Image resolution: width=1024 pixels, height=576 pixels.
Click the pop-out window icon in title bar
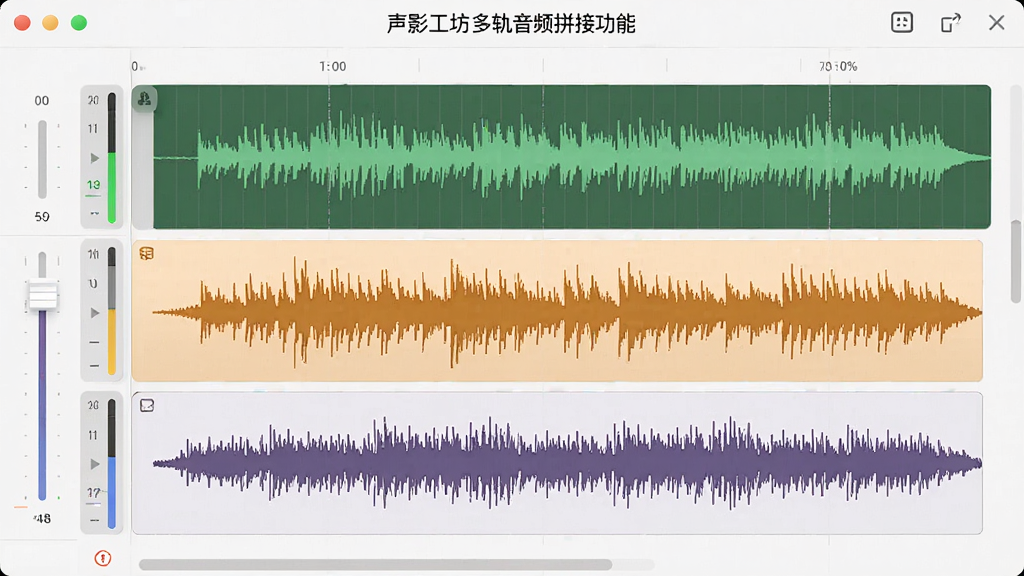(950, 23)
